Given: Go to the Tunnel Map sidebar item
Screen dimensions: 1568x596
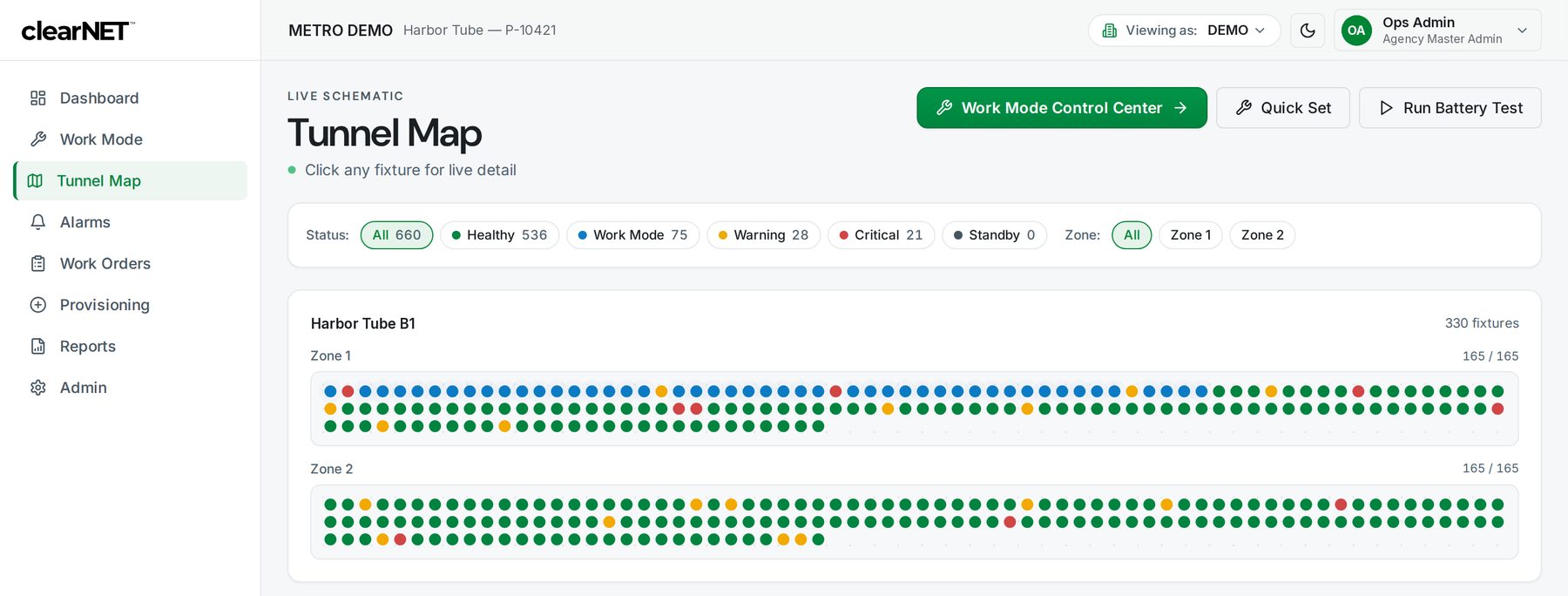Looking at the screenshot, I should [131, 180].
